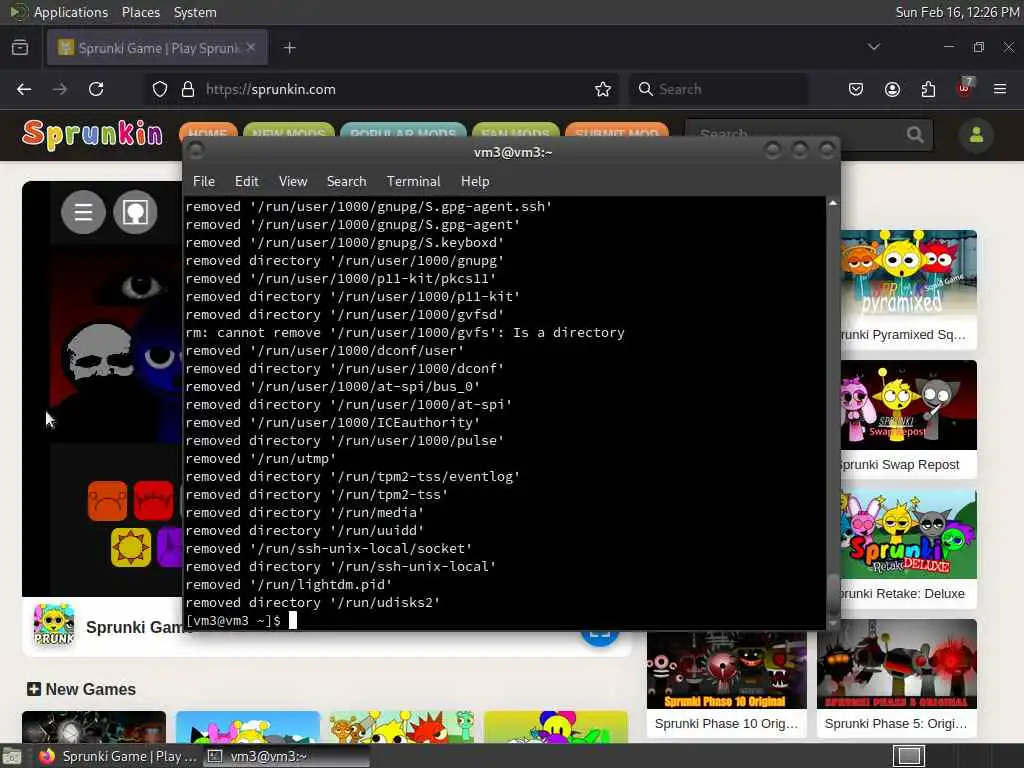Bookmark this page with the star
Screen dimensions: 1024x768
coord(603,89)
